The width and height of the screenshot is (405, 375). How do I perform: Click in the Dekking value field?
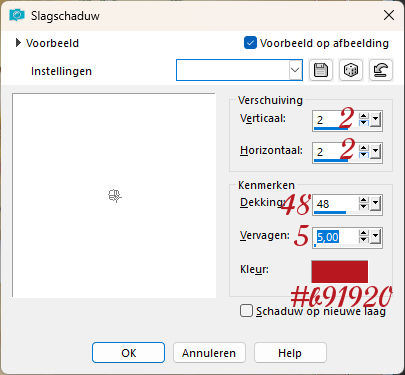click(335, 203)
